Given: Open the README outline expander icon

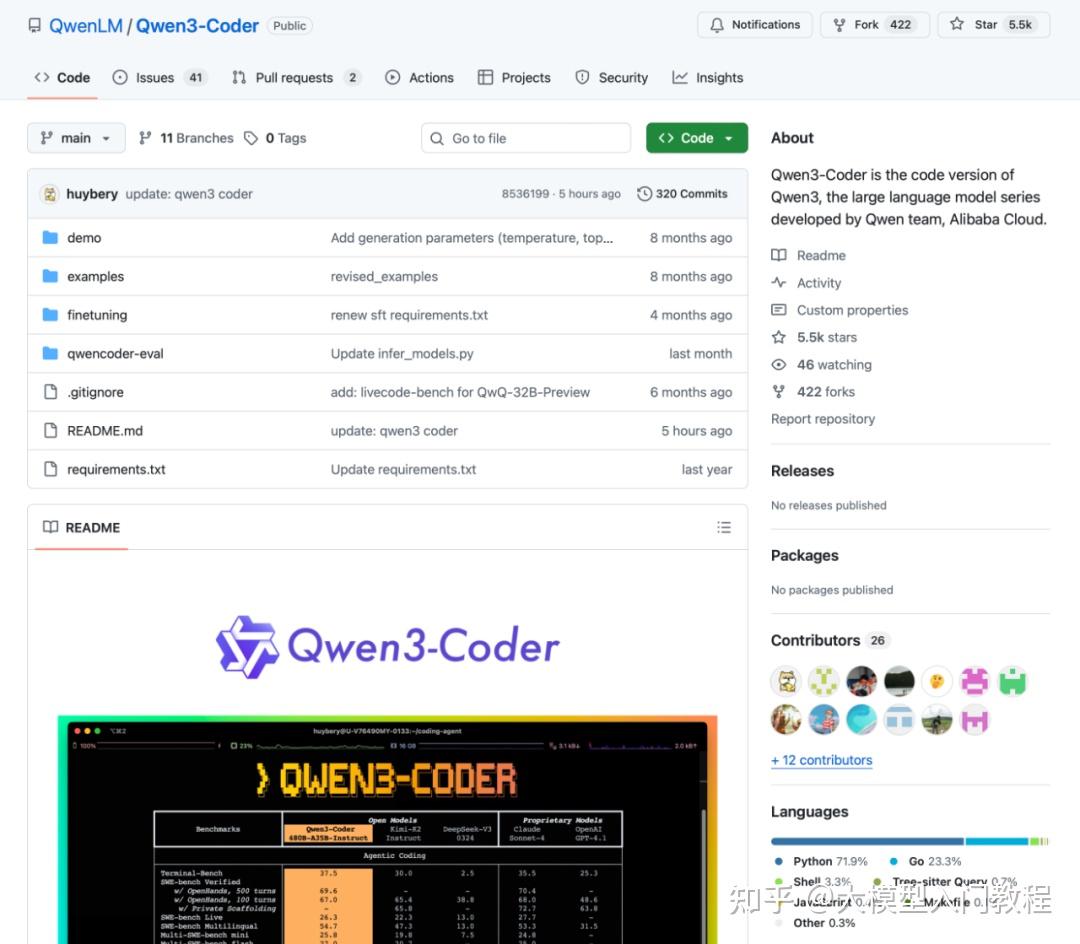Looking at the screenshot, I should pos(724,527).
